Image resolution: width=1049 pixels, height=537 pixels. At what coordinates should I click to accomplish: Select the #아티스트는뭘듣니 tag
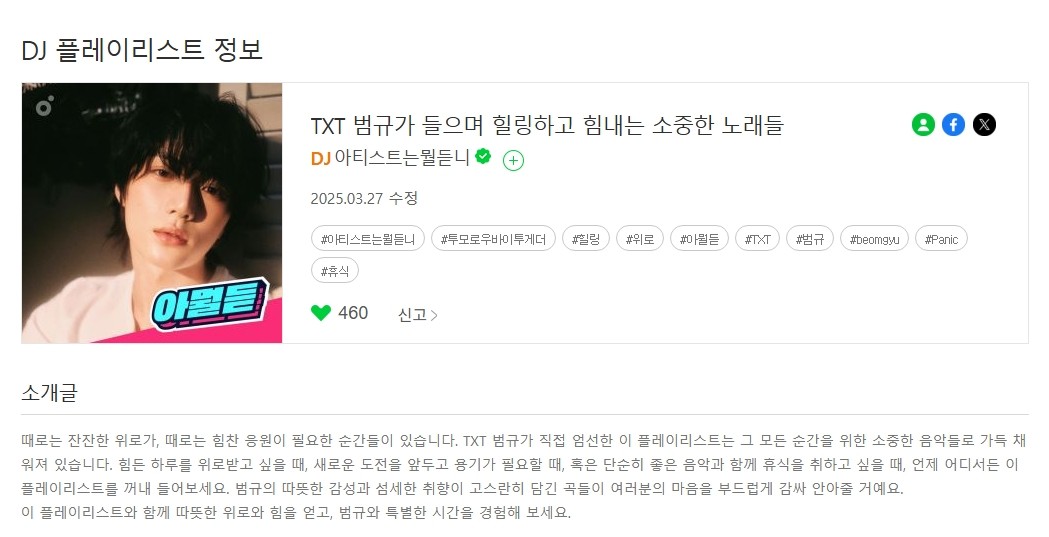click(368, 239)
